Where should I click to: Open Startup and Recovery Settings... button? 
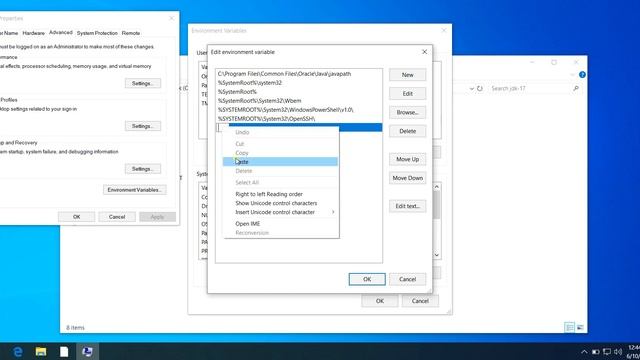pos(143,169)
